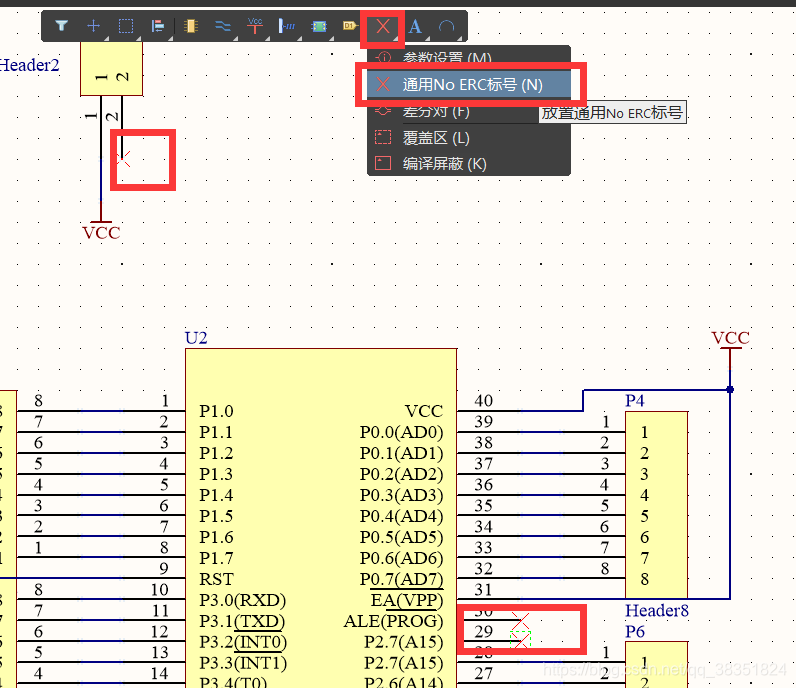
Task: Click the draw arc tool
Action: tap(447, 27)
